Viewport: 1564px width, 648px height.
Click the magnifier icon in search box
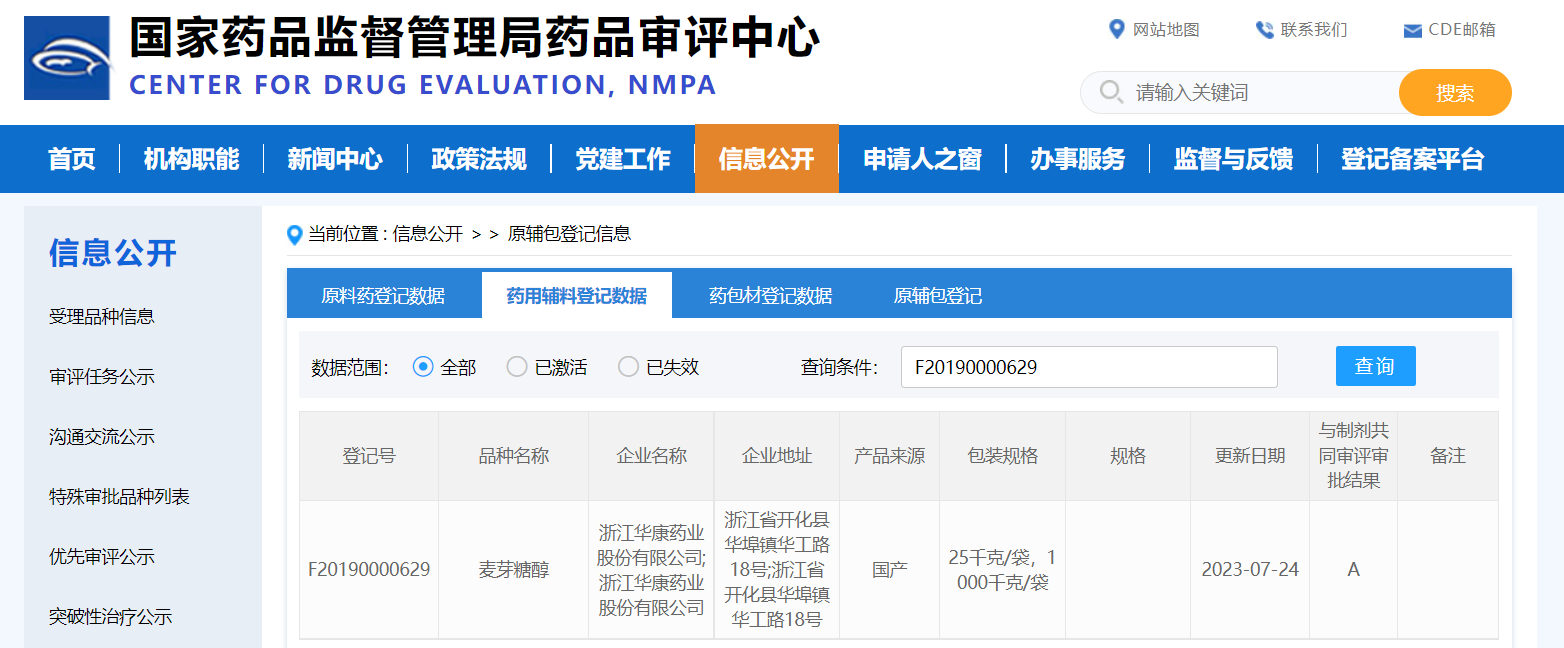coord(1110,93)
